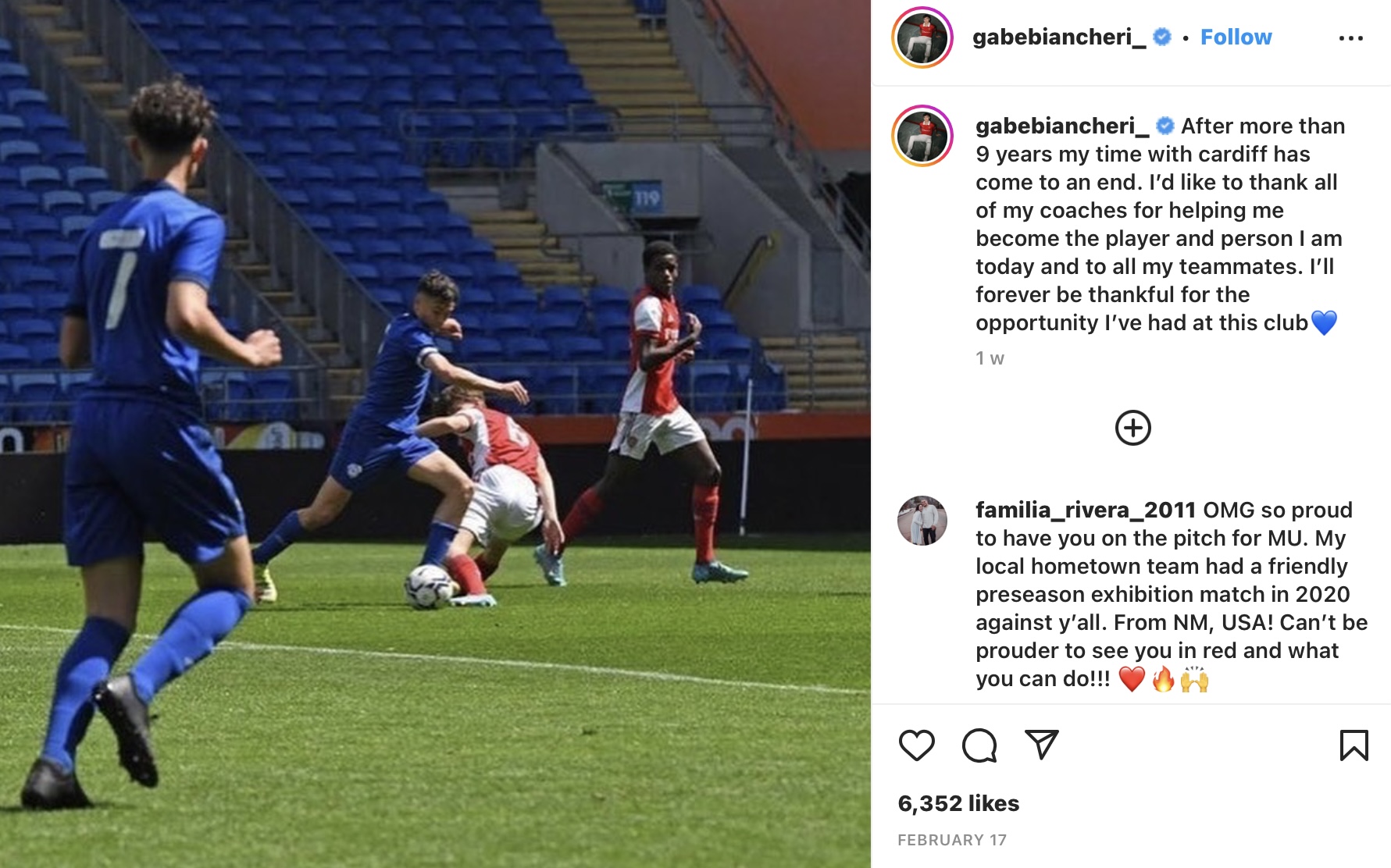Image resolution: width=1391 pixels, height=868 pixels.
Task: Click verified badge next to caption username
Action: [x=1165, y=126]
